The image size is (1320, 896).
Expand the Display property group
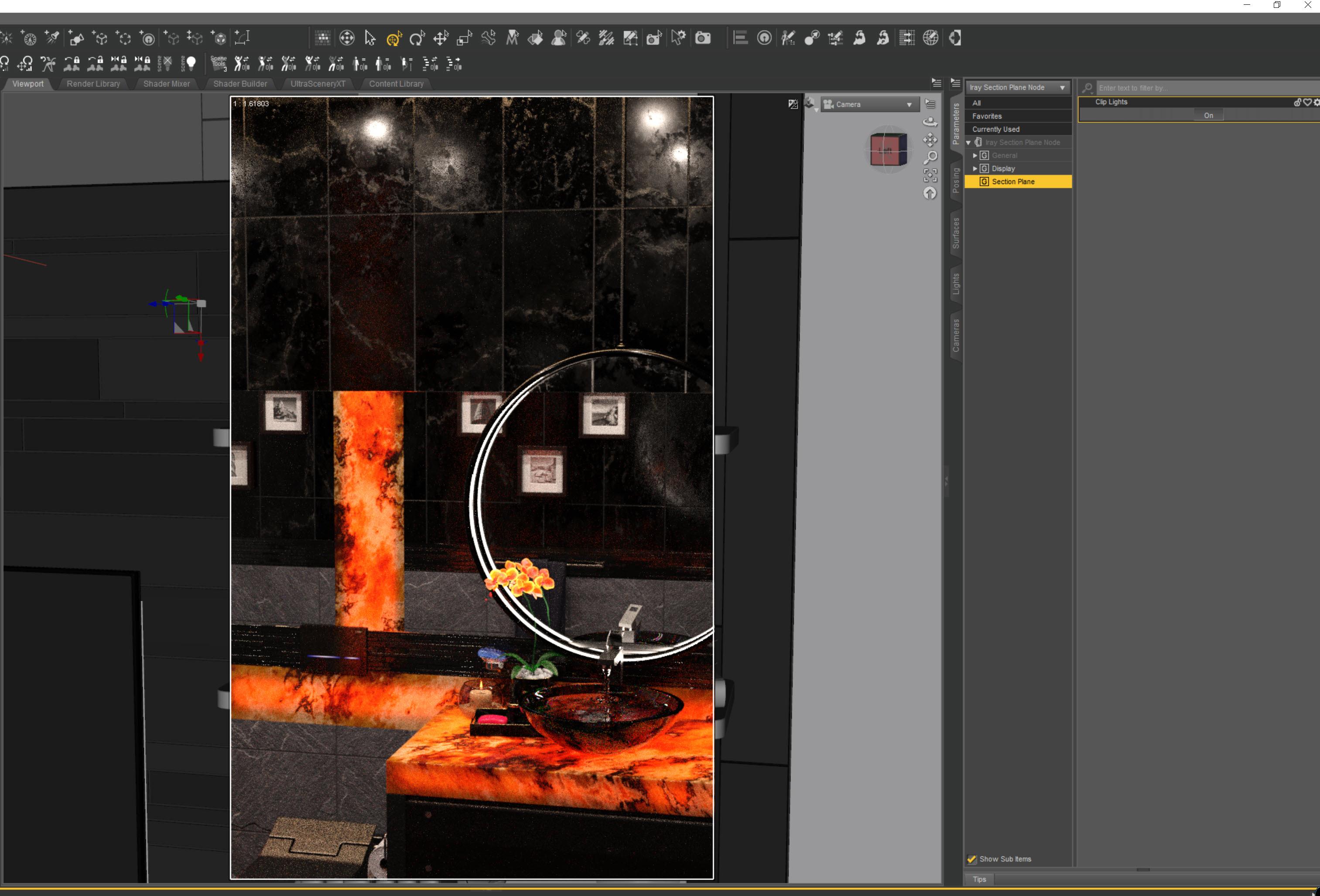(x=975, y=169)
